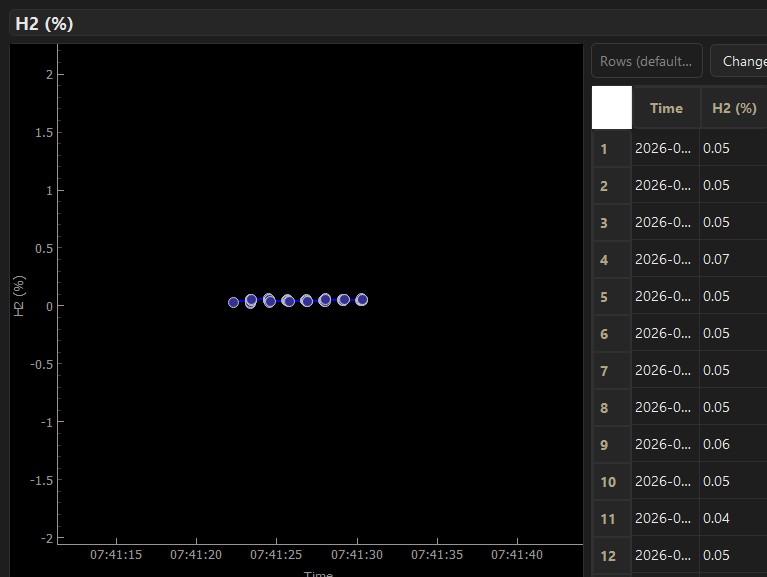Click the Time cell in row 8
This screenshot has height=577, width=767.
pyautogui.click(x=665, y=407)
